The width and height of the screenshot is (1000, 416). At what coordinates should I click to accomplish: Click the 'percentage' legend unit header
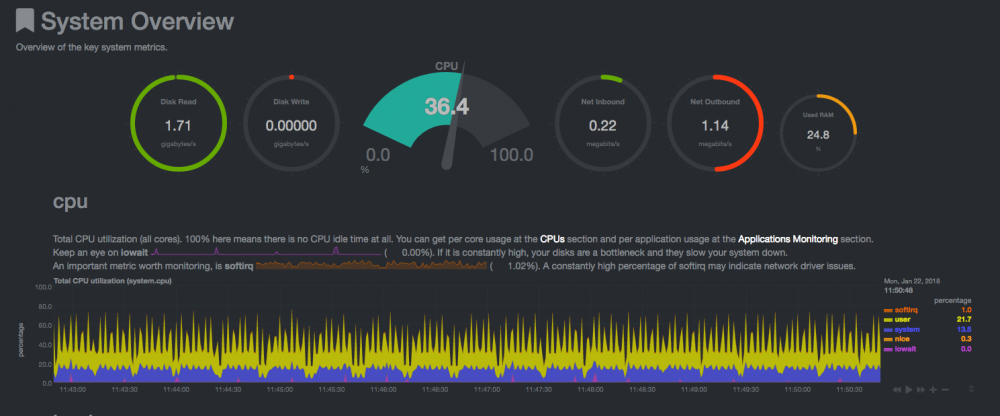953,300
